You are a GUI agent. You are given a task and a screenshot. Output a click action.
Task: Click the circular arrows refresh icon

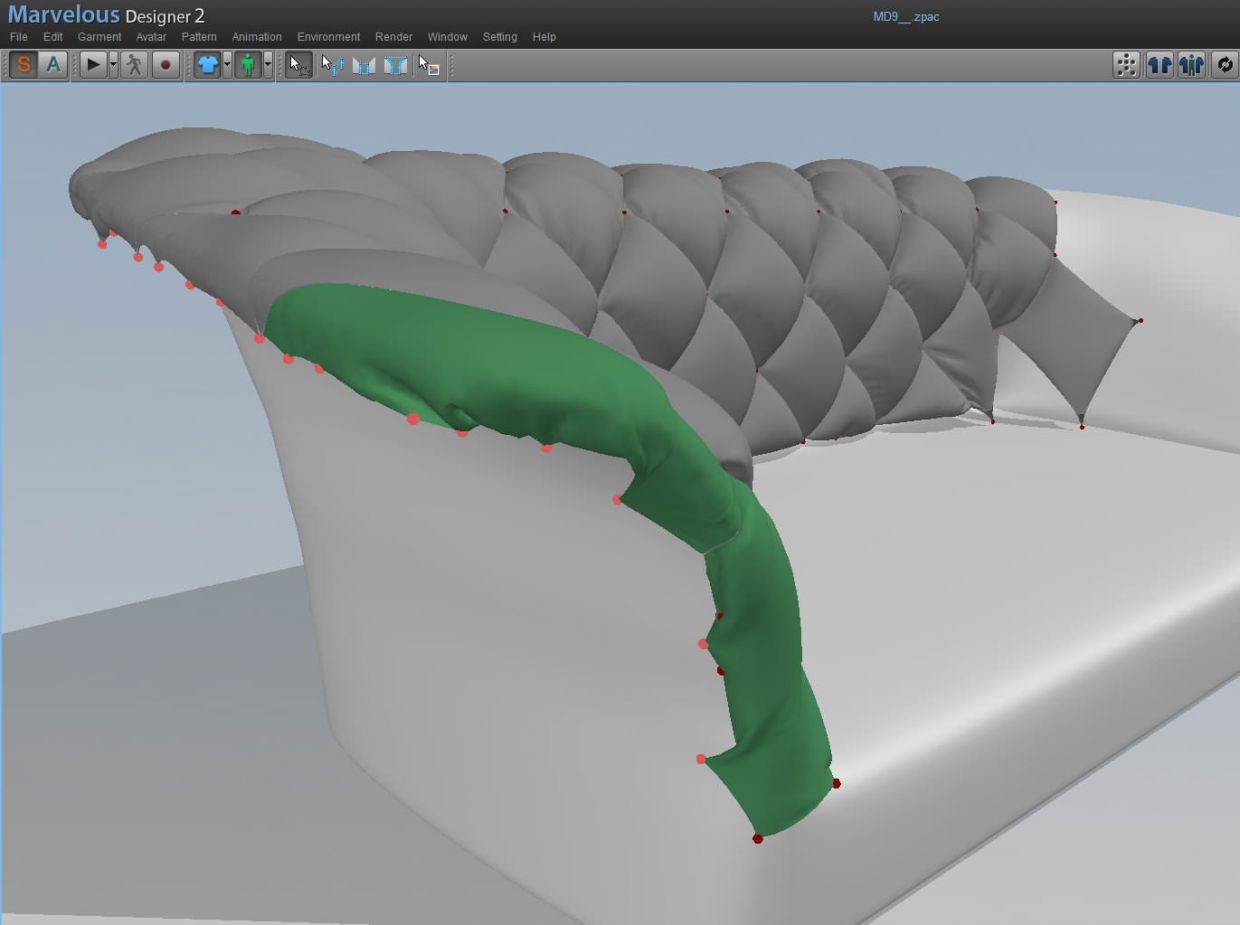pyautogui.click(x=1225, y=65)
